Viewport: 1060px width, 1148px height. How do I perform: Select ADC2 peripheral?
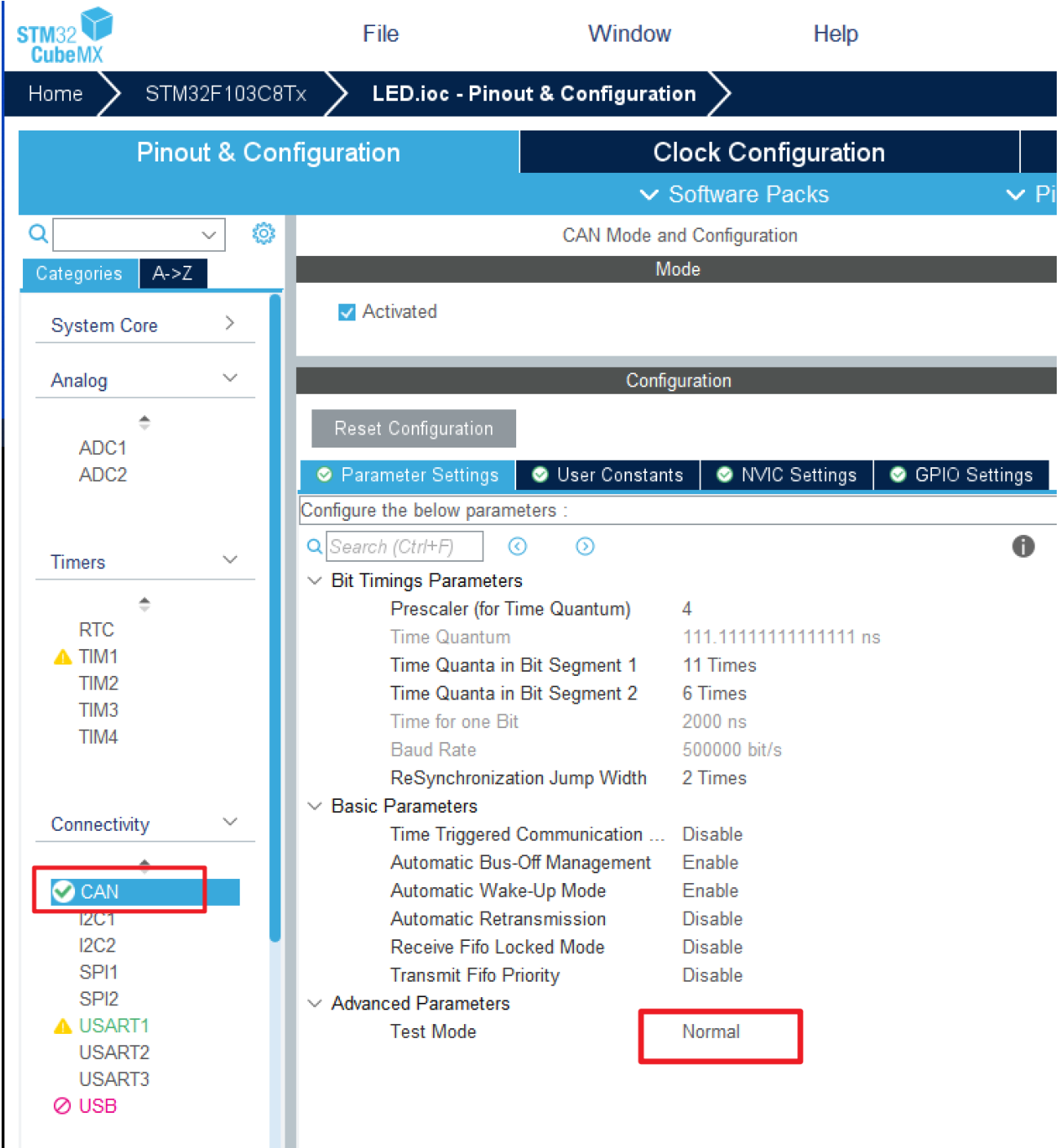click(x=103, y=475)
